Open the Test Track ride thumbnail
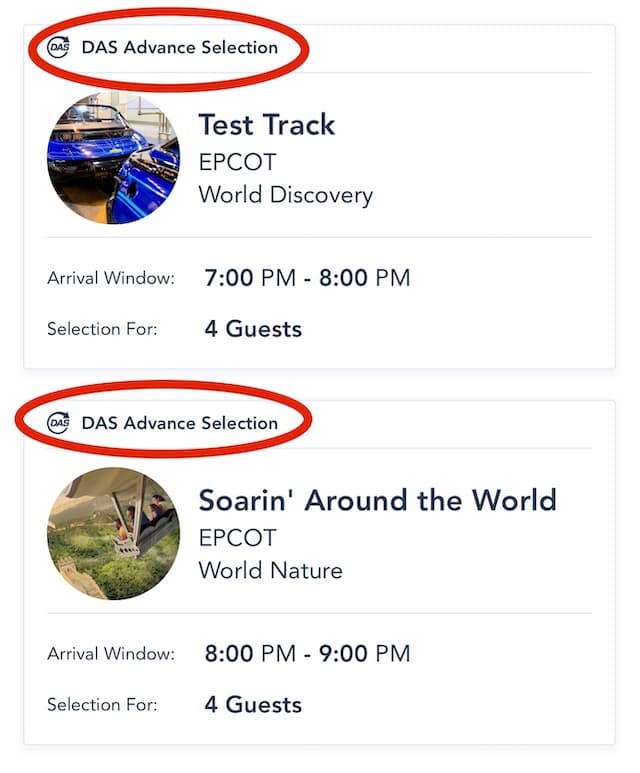 (x=113, y=157)
